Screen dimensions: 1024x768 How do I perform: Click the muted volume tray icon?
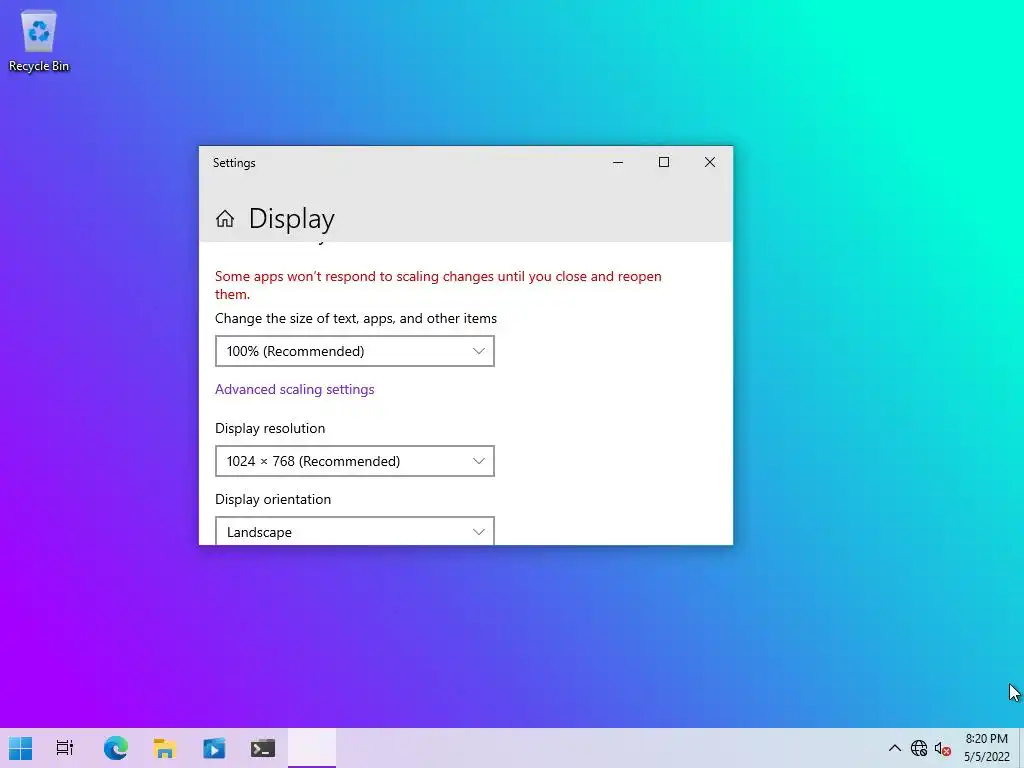942,748
